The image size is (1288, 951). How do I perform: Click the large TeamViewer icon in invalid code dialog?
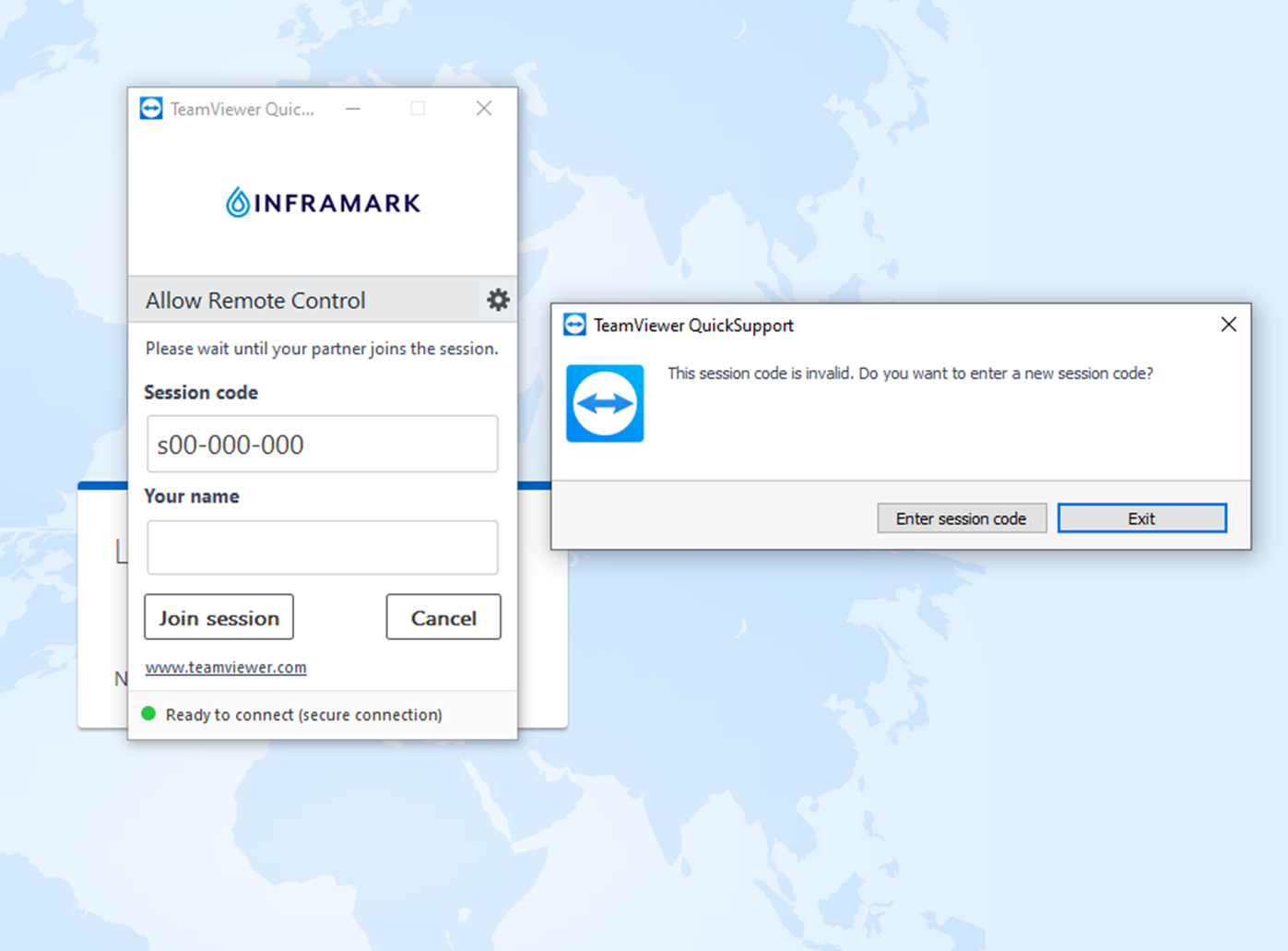(605, 403)
